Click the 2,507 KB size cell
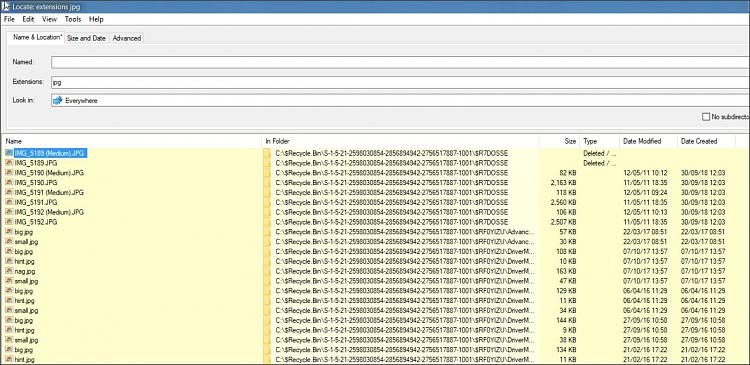Screen dimensions: 750x365 563,221
